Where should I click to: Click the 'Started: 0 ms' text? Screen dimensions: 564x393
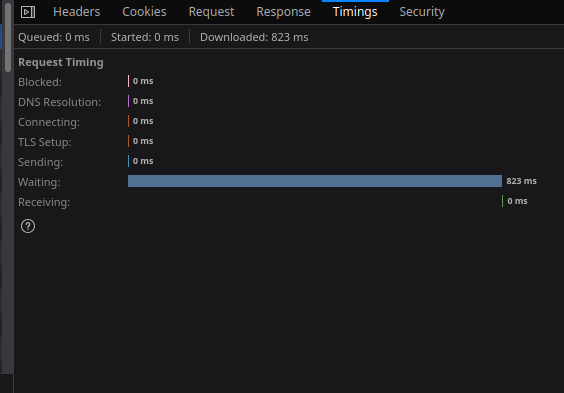pos(145,37)
